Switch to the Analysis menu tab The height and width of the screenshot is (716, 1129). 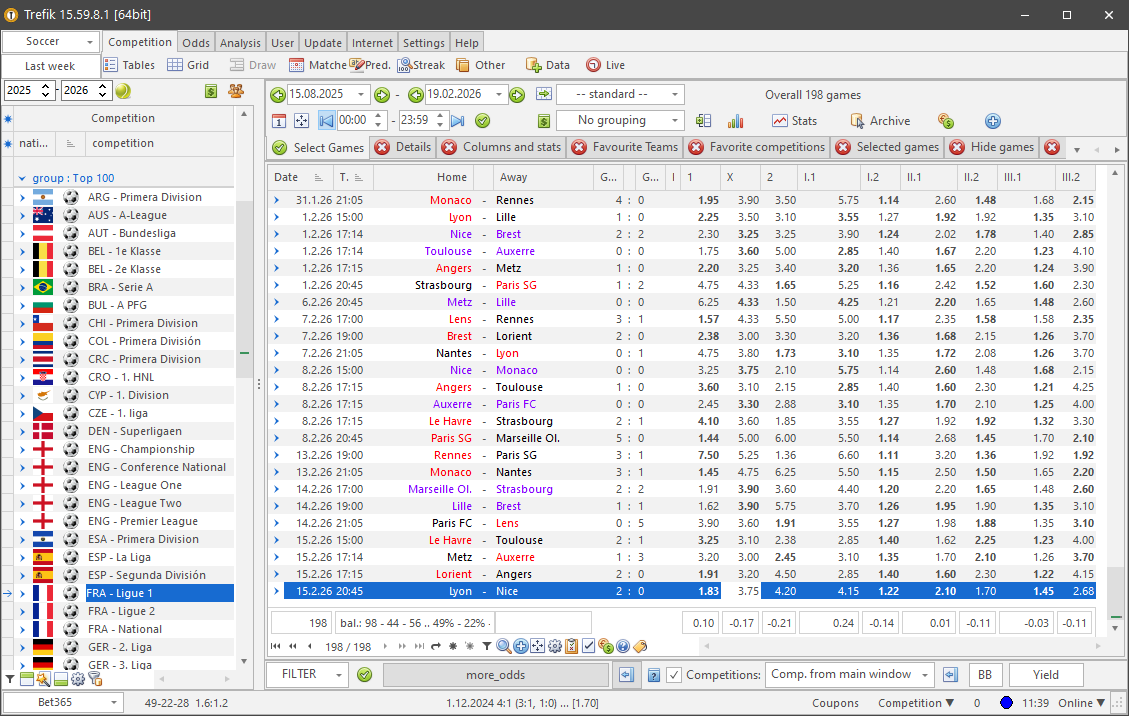[240, 43]
